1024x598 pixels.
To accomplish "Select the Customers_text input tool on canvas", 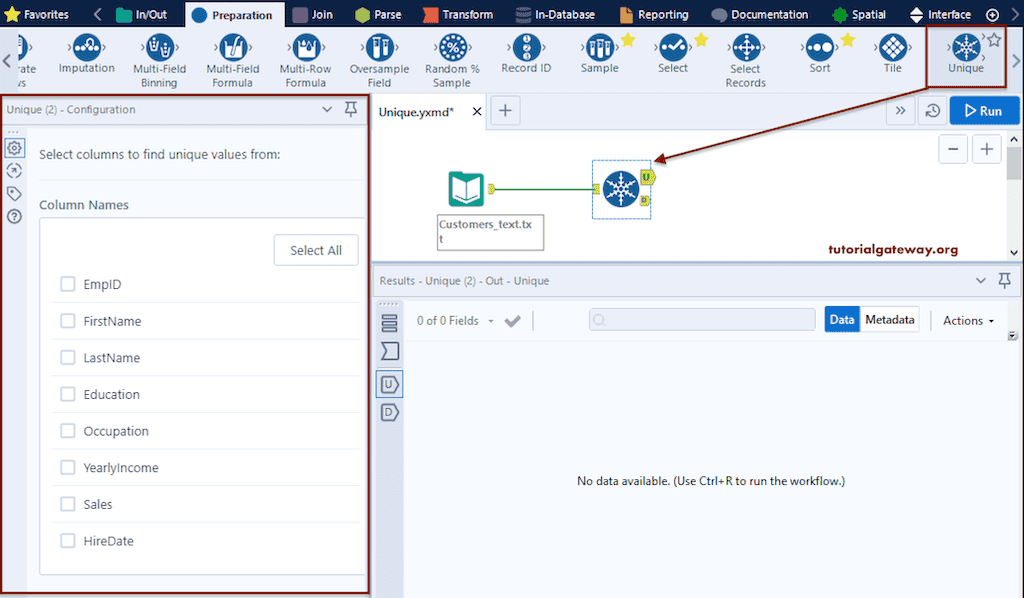I will tap(466, 189).
